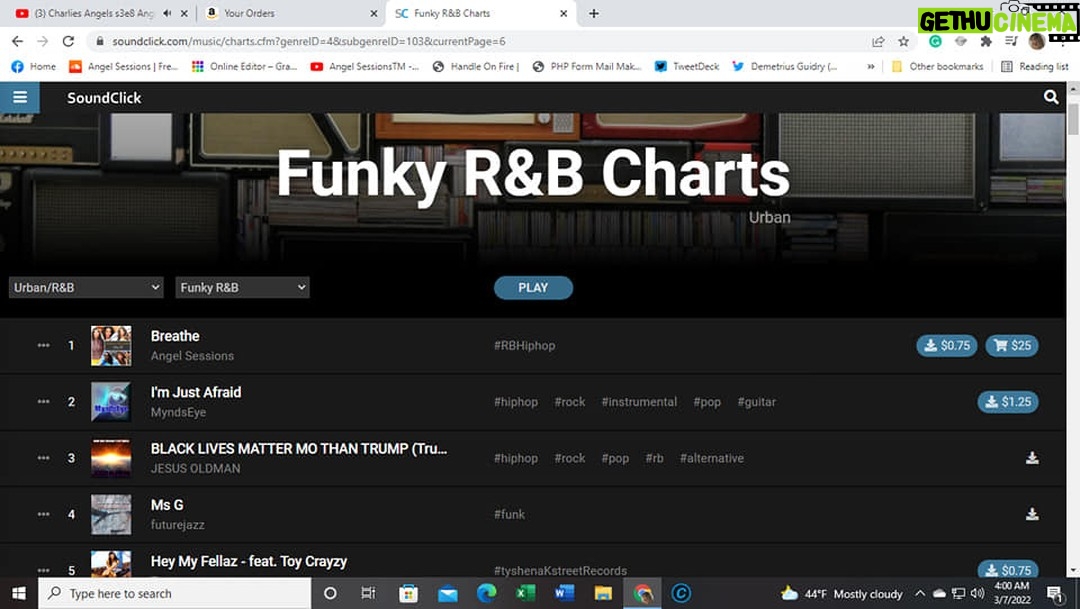Show hidden system tray icons
The width and height of the screenshot is (1080, 609).
point(920,593)
